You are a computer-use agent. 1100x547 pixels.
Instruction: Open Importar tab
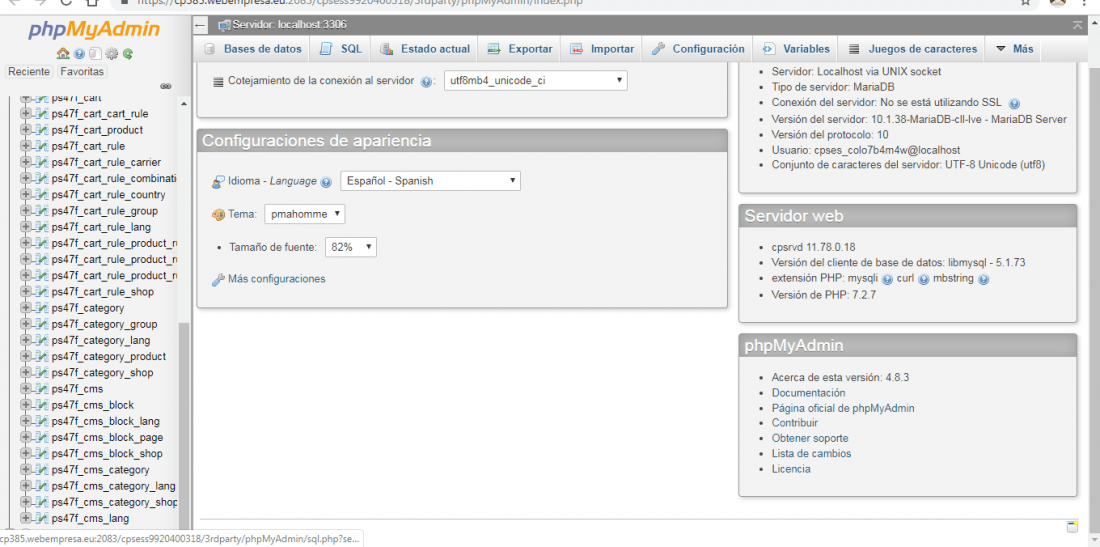602,49
